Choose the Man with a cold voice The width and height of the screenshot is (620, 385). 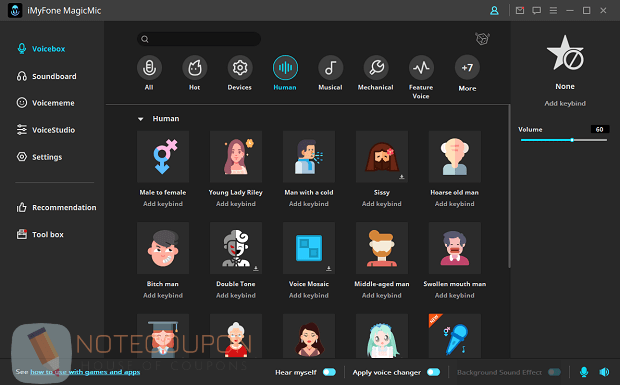[309, 157]
